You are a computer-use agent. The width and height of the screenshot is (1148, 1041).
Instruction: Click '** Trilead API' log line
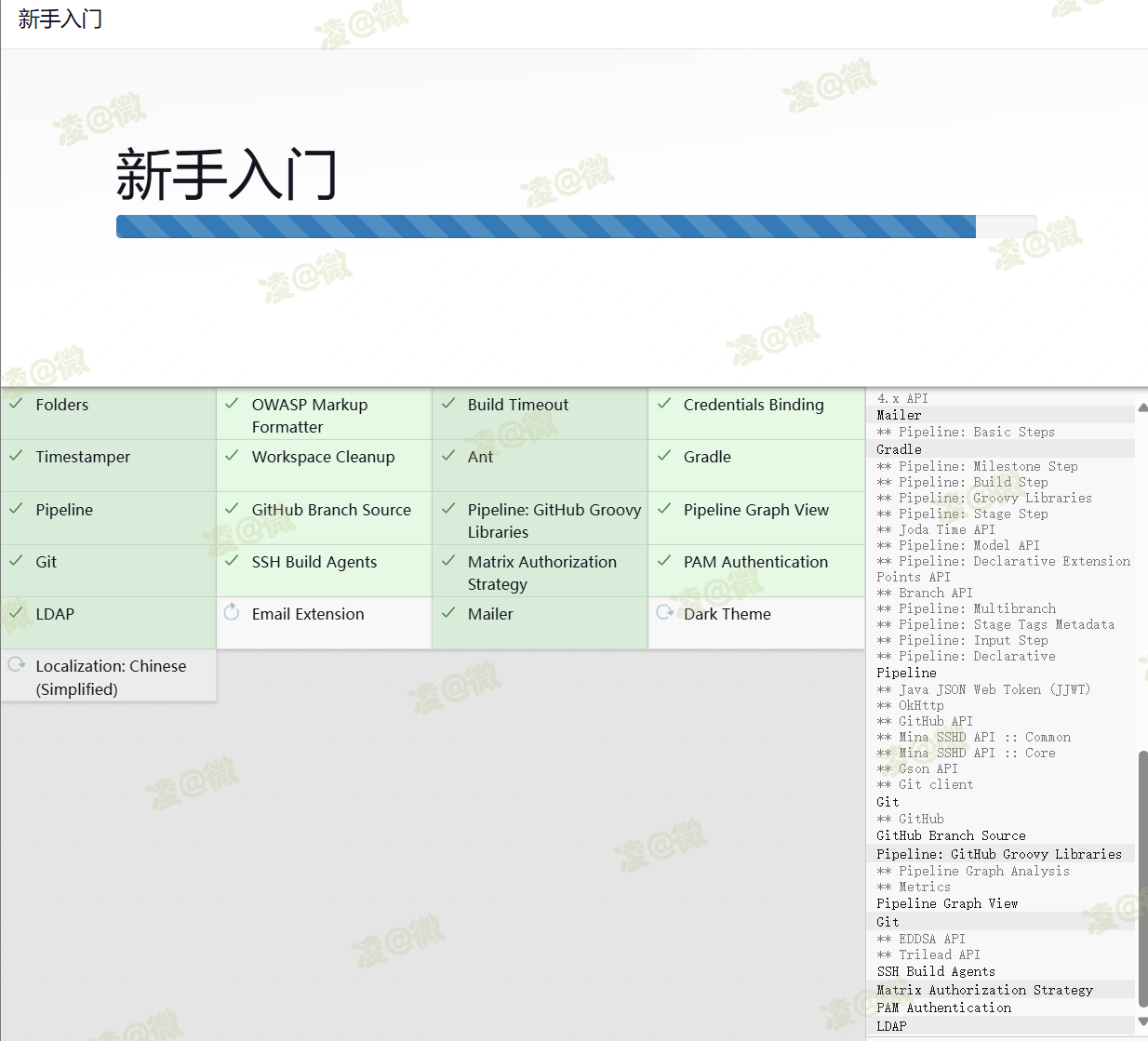[928, 954]
